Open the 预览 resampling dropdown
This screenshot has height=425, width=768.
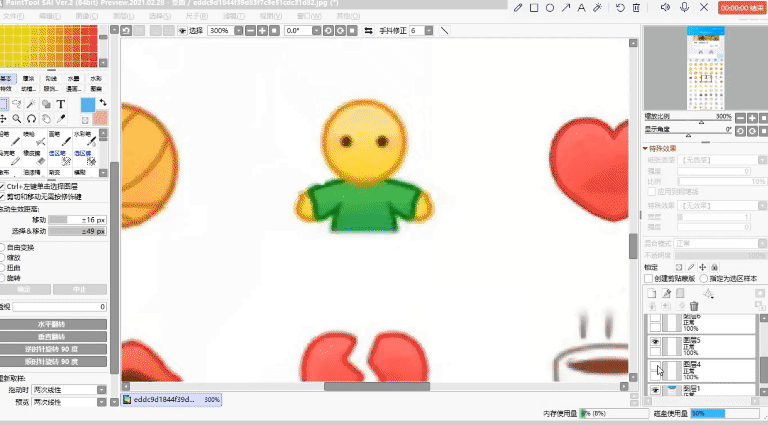(x=101, y=402)
